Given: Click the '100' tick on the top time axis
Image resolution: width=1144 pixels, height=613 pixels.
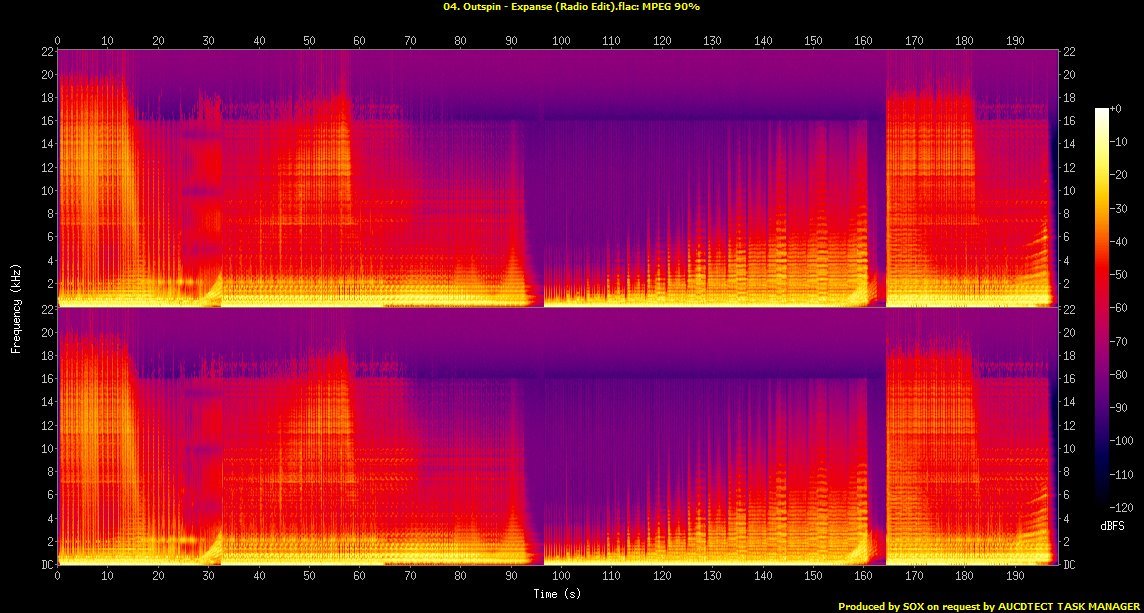Looking at the screenshot, I should click(561, 41).
